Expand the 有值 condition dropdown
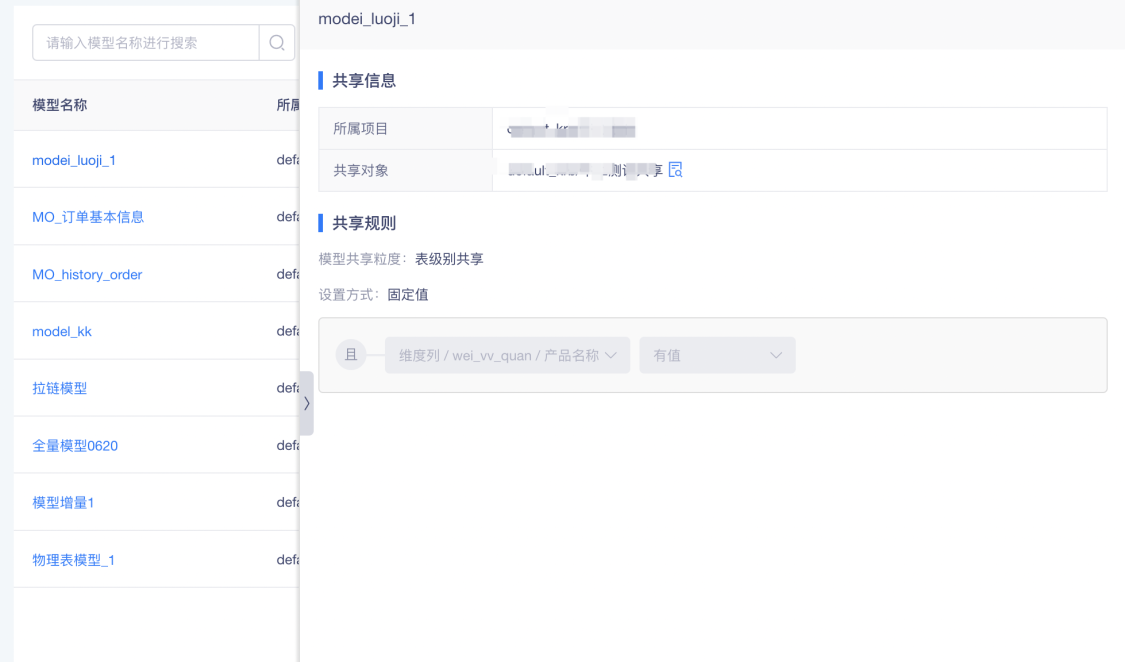This screenshot has width=1125, height=662. [x=717, y=355]
